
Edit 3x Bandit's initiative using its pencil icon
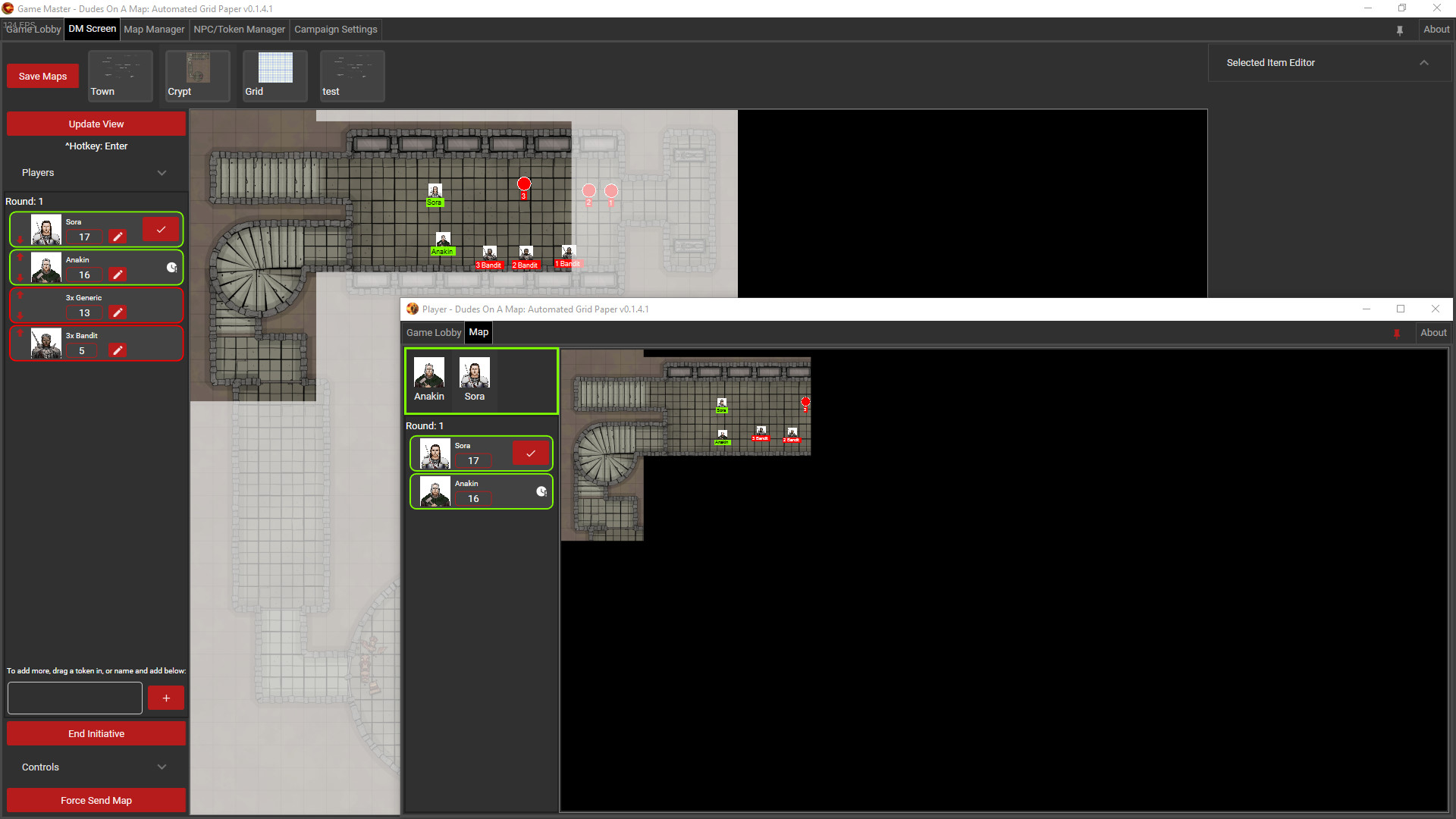[x=118, y=350]
